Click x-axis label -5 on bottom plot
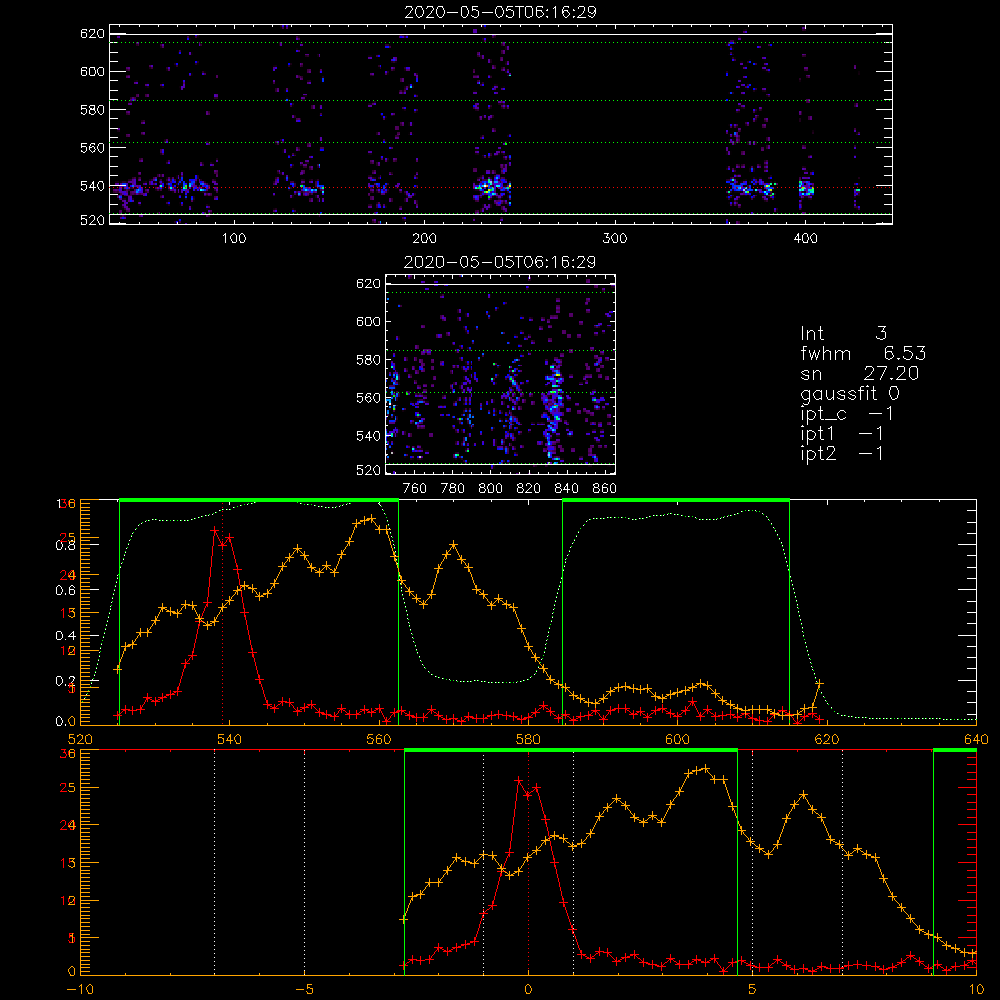The image size is (1000, 1000). click(x=304, y=990)
